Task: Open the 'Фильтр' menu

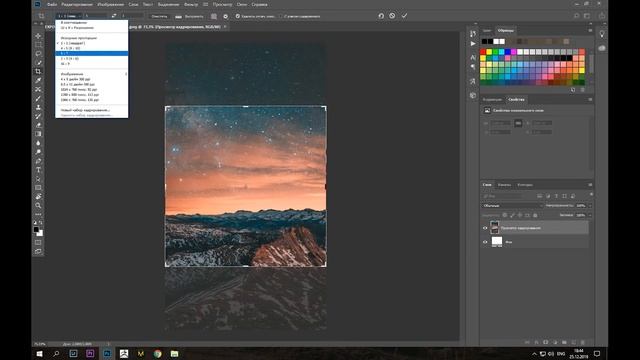Action: tap(191, 4)
